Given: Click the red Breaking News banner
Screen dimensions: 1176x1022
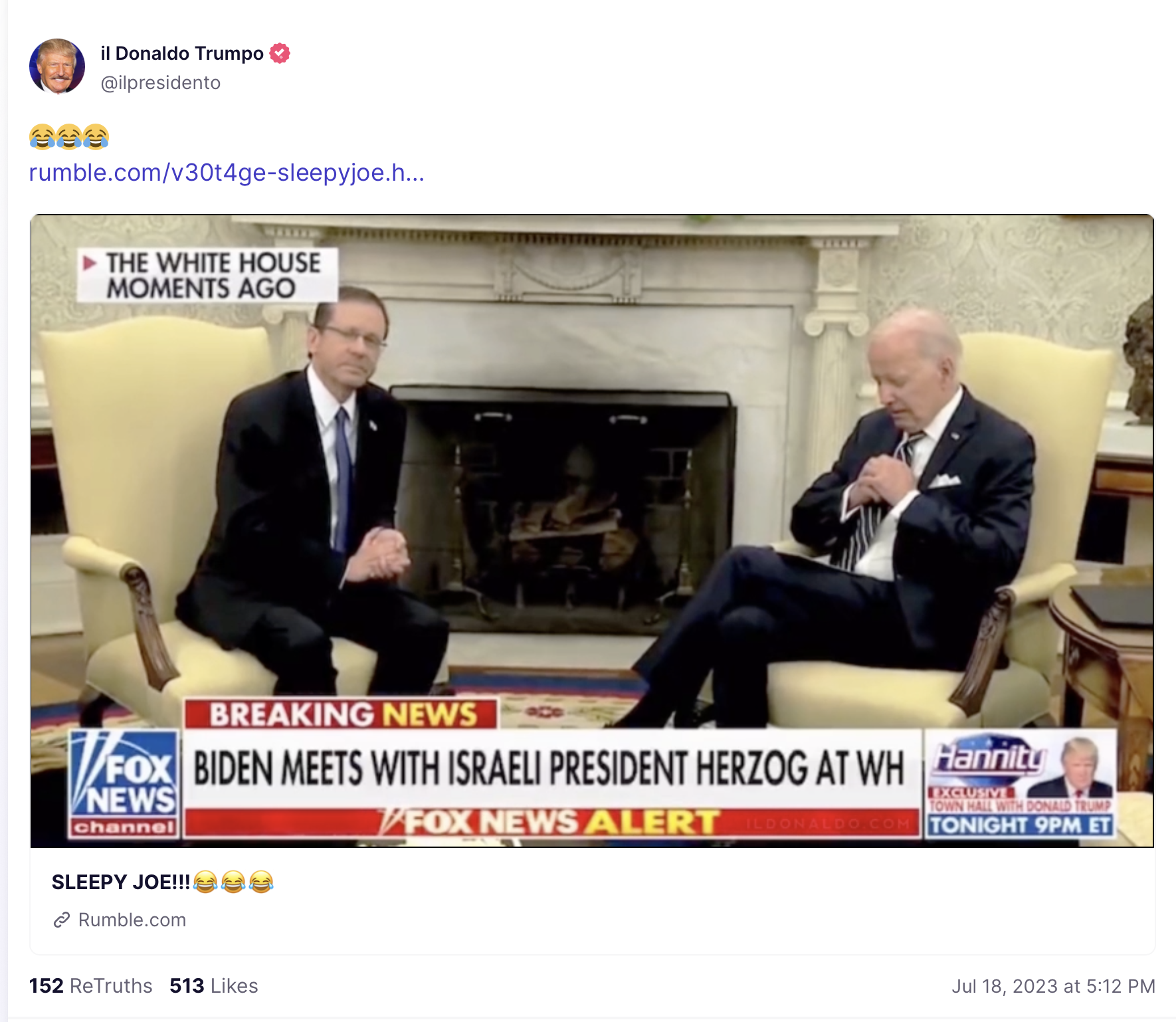Looking at the screenshot, I should [342, 714].
